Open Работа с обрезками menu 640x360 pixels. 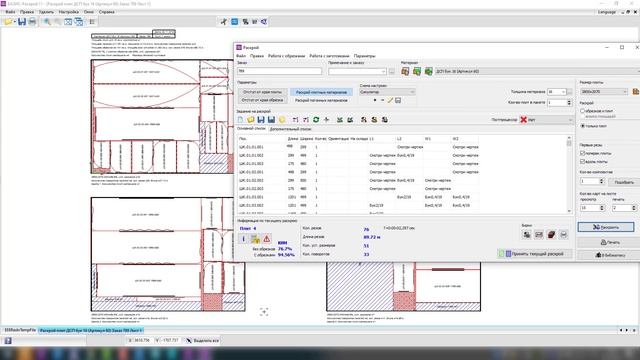[x=287, y=56]
